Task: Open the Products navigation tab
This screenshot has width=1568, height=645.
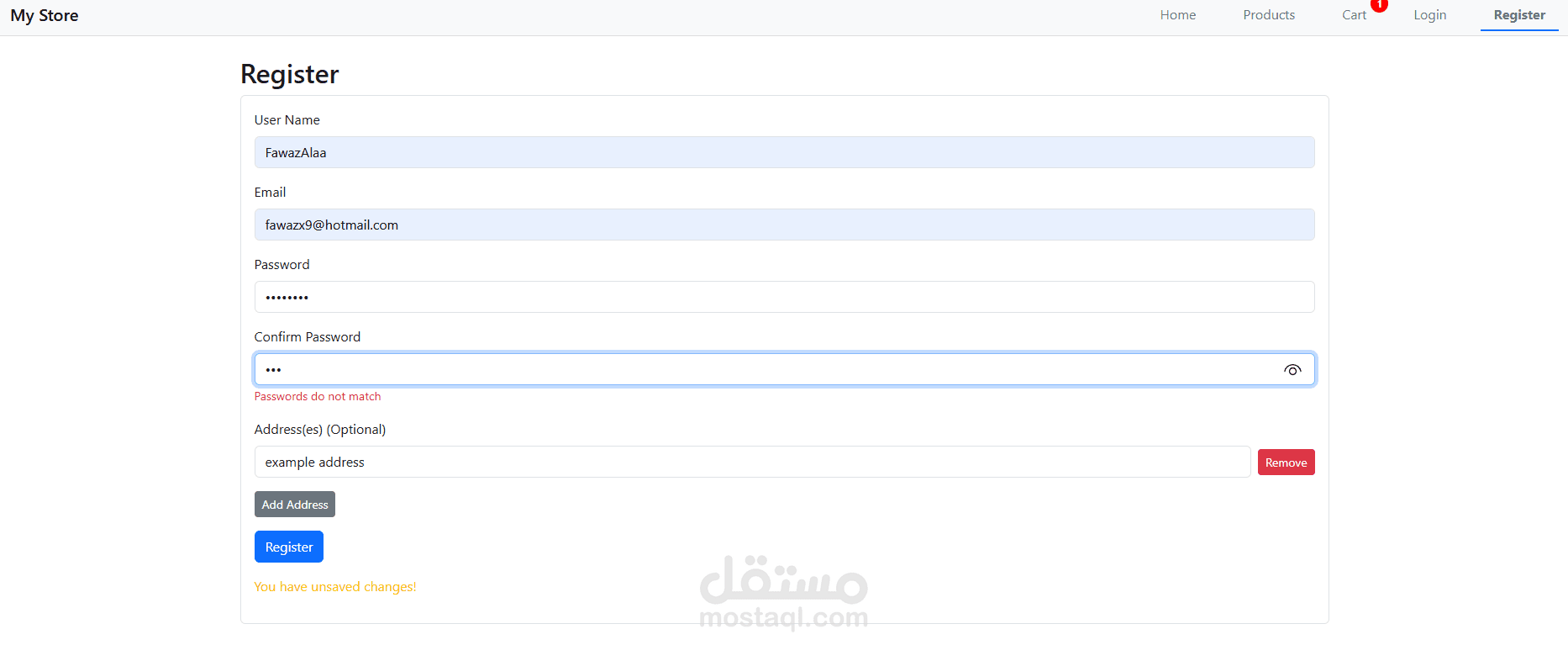Action: [x=1269, y=15]
